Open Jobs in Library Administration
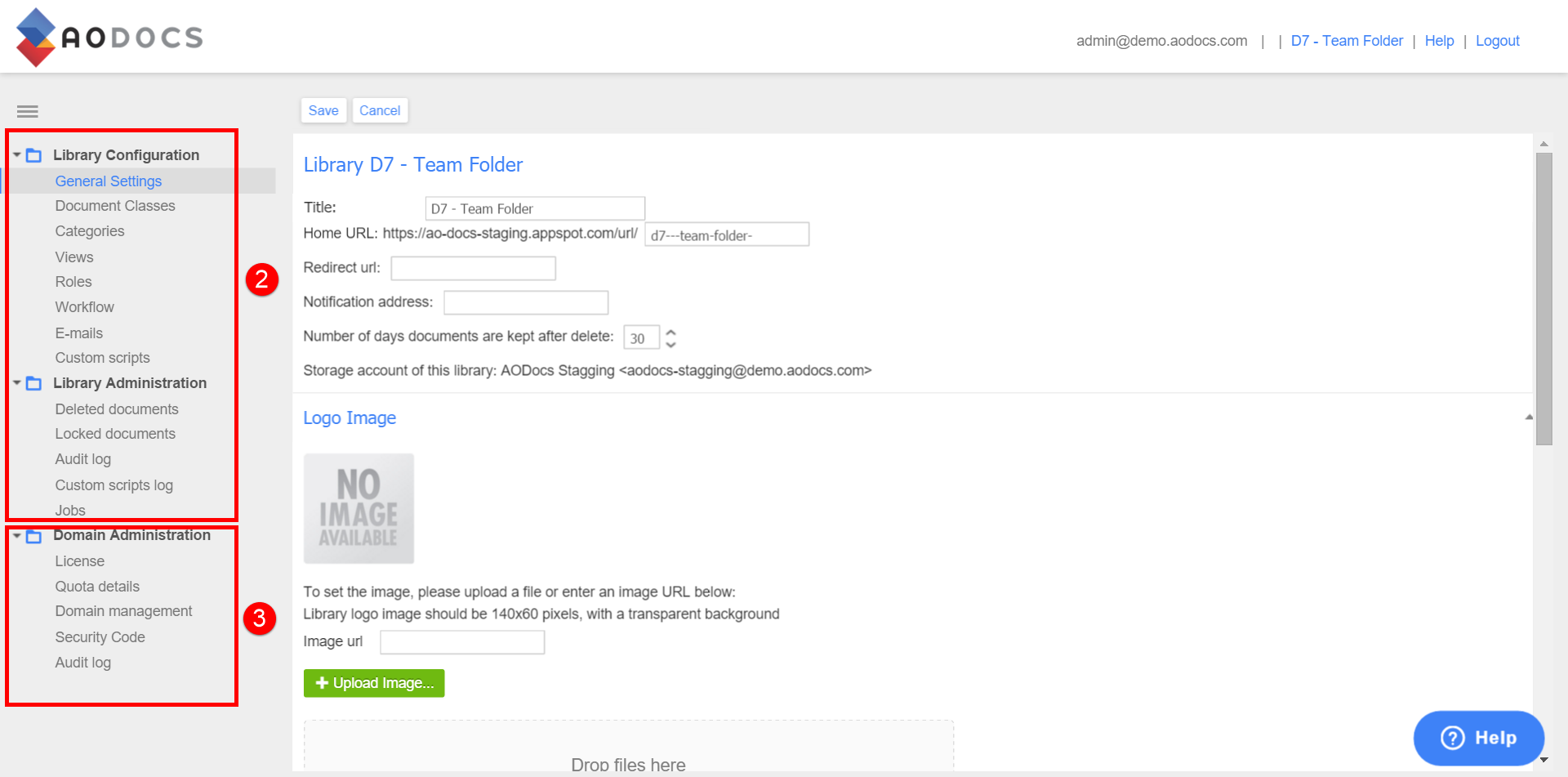Screen dimensions: 1568x777 tap(70, 511)
